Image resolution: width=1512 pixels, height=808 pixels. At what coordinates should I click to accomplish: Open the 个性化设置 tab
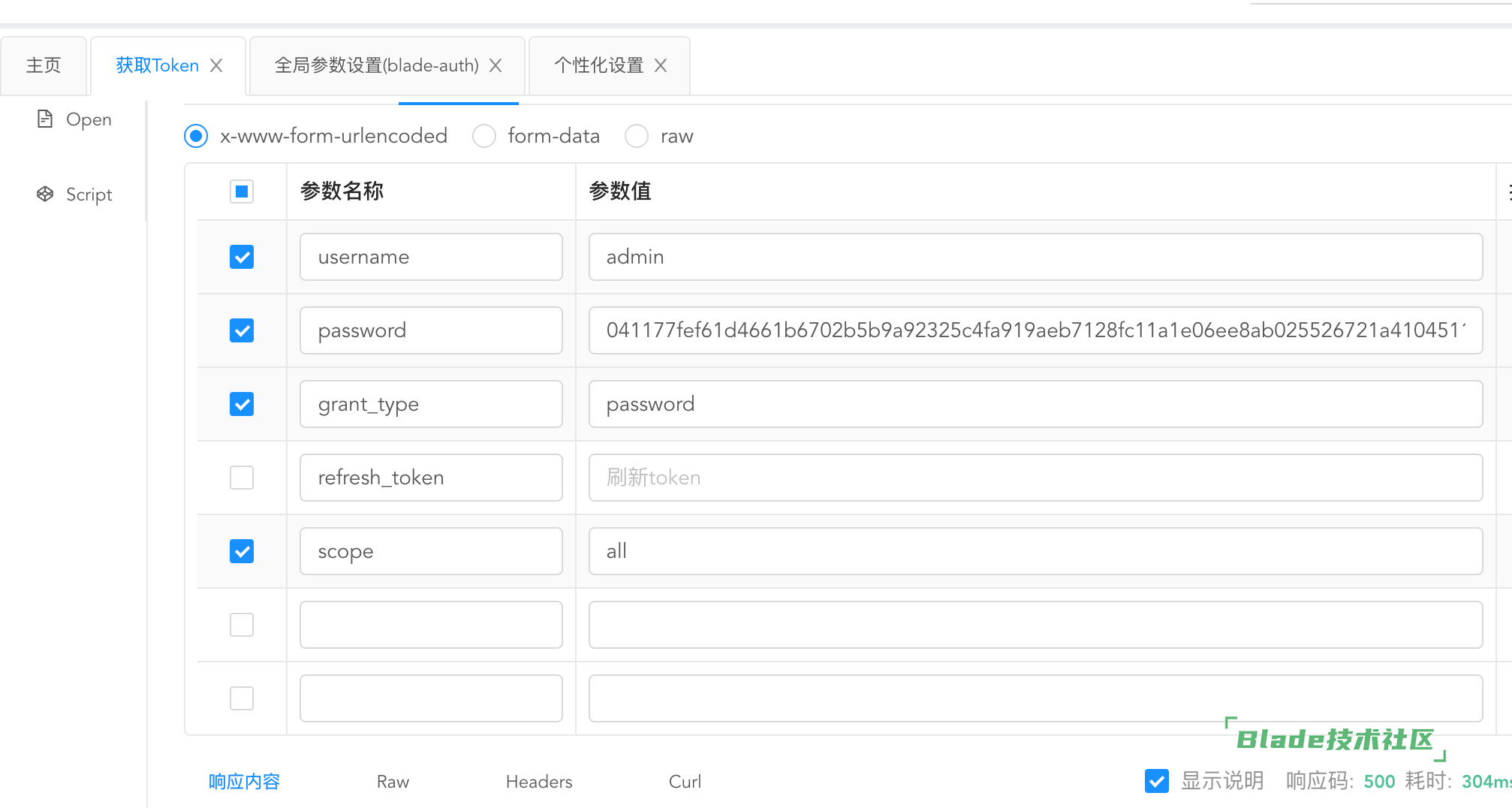[598, 65]
